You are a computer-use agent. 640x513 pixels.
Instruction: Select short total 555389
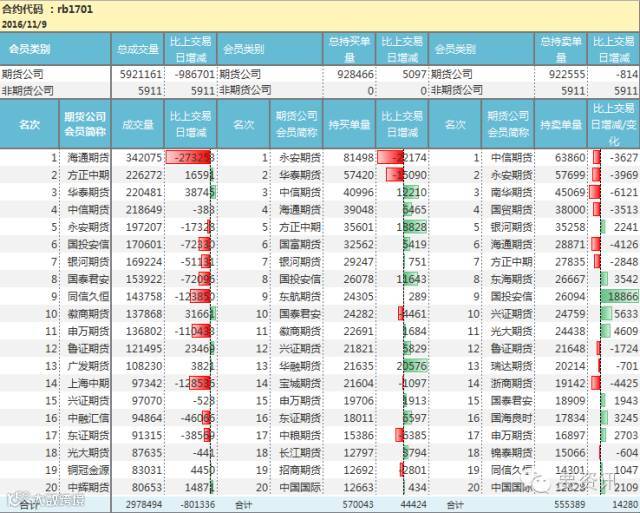pos(570,504)
